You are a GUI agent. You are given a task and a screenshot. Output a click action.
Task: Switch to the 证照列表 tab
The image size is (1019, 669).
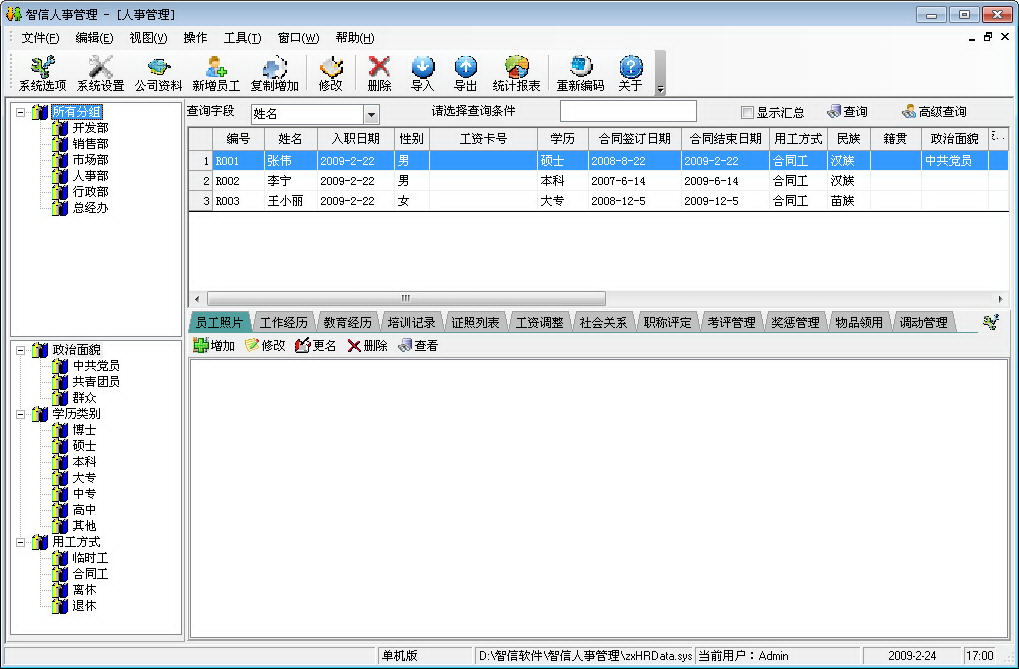[475, 322]
